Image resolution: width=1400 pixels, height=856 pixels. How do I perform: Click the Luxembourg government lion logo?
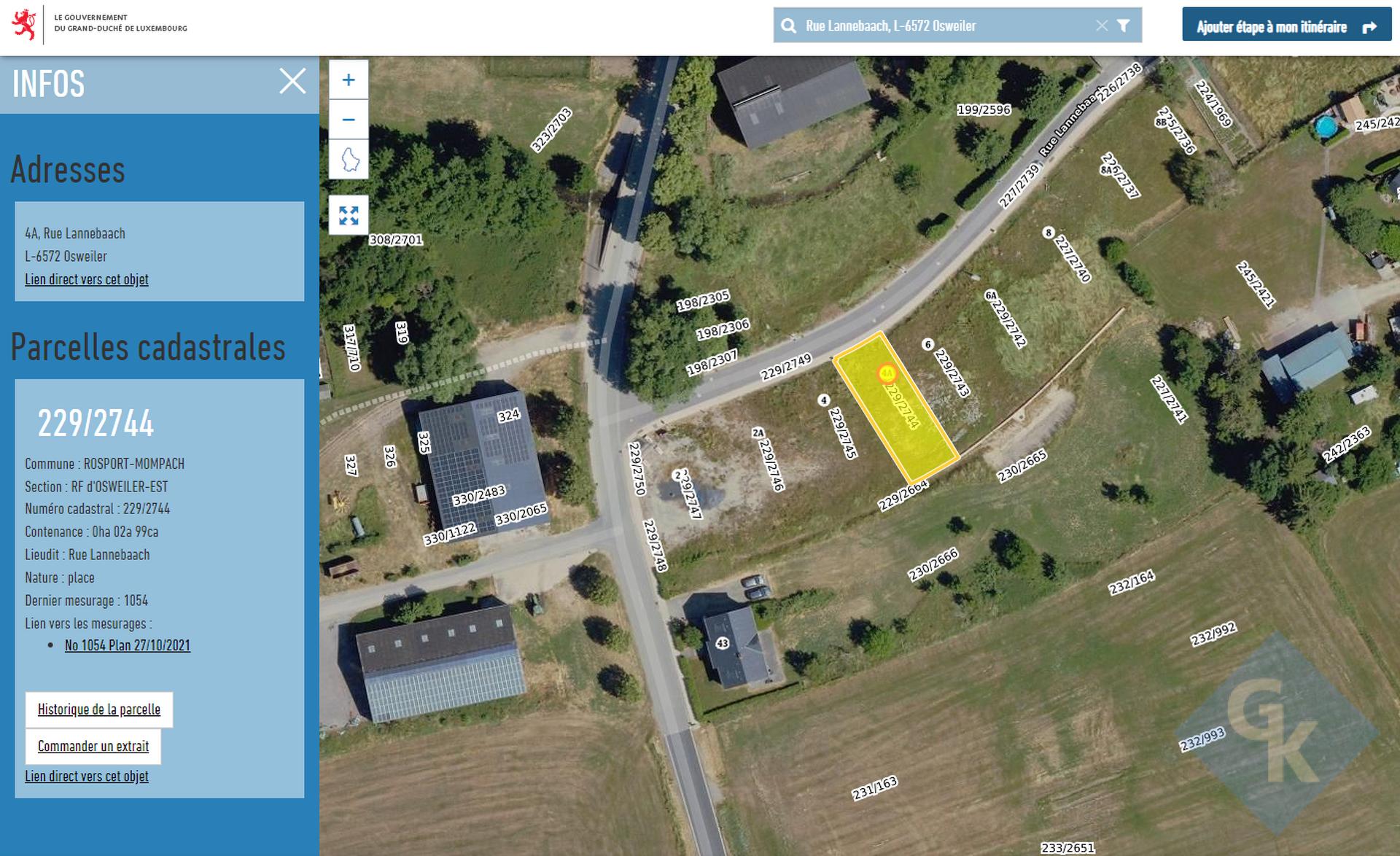point(24,24)
